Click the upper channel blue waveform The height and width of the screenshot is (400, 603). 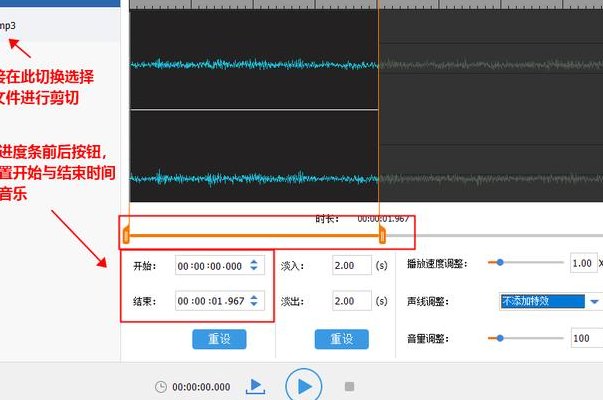254,64
